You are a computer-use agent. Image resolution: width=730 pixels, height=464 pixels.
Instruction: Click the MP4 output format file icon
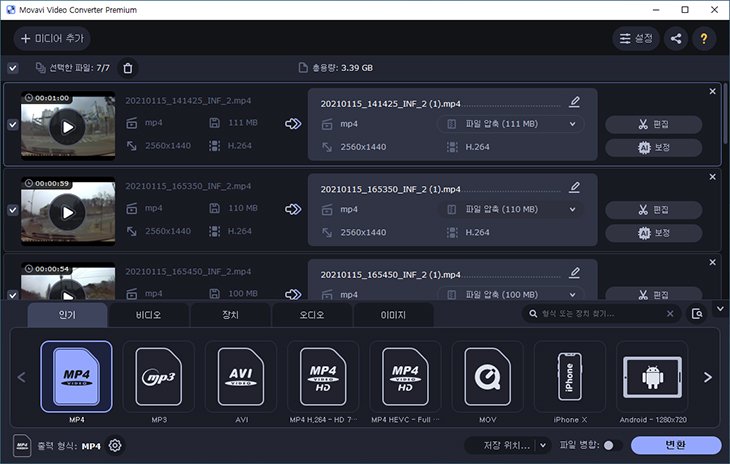click(22, 446)
